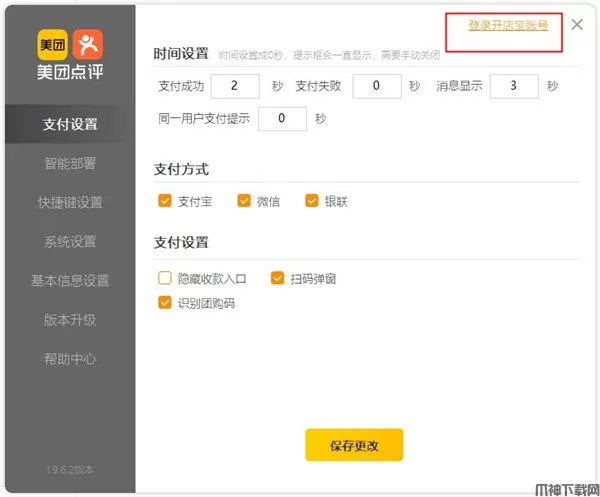
Task: Click the 消息显示 seconds input field
Action: (515, 86)
